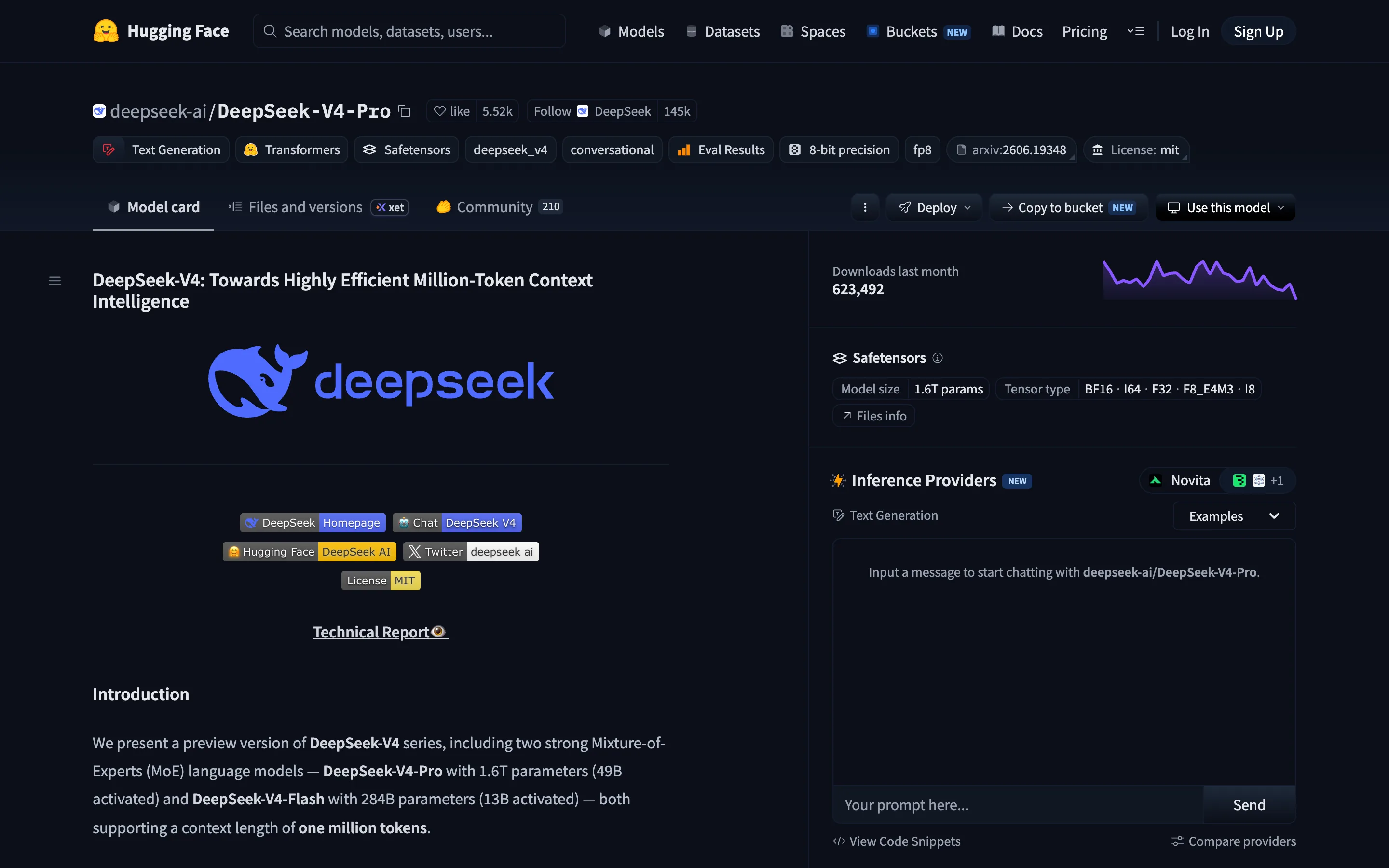The image size is (1389, 868).
Task: Open the Examples dropdown
Action: (x=1234, y=516)
